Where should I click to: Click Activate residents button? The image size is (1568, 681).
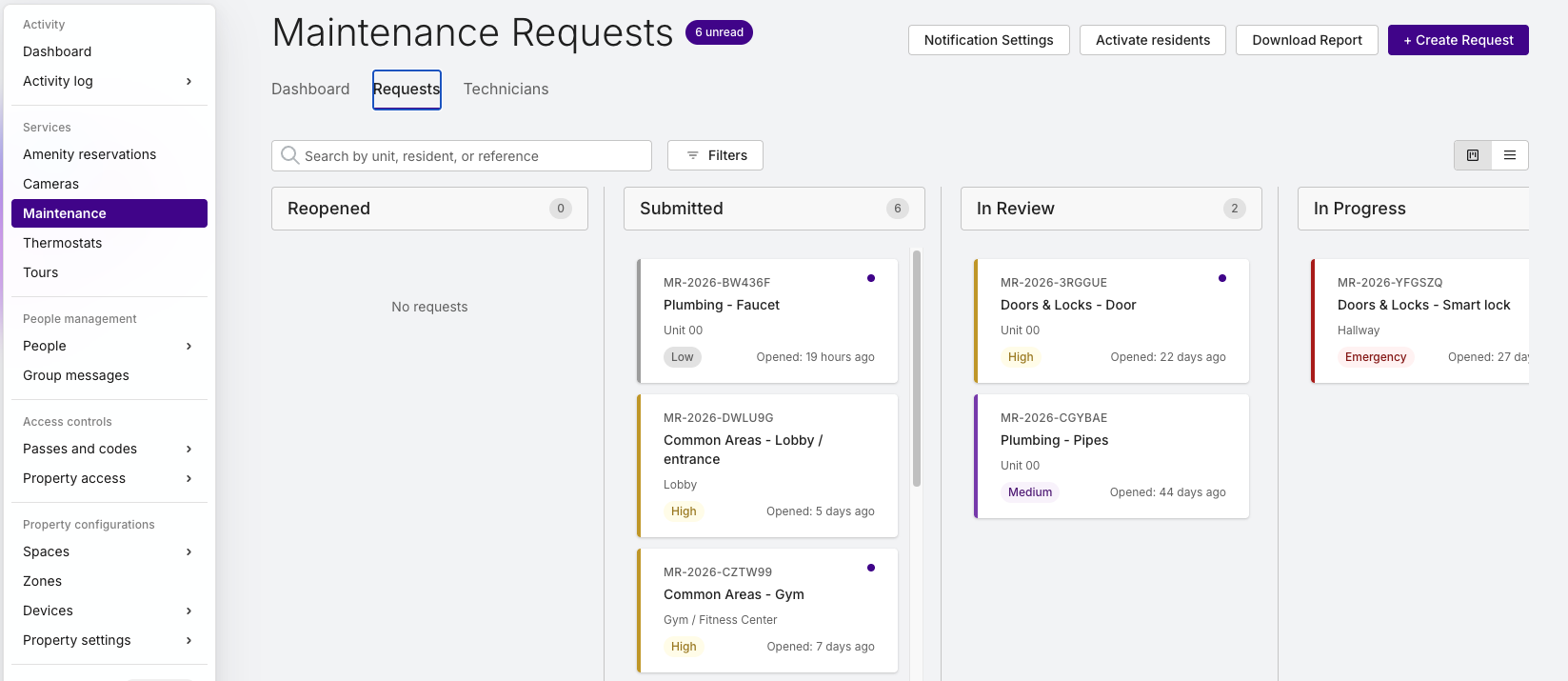point(1153,40)
